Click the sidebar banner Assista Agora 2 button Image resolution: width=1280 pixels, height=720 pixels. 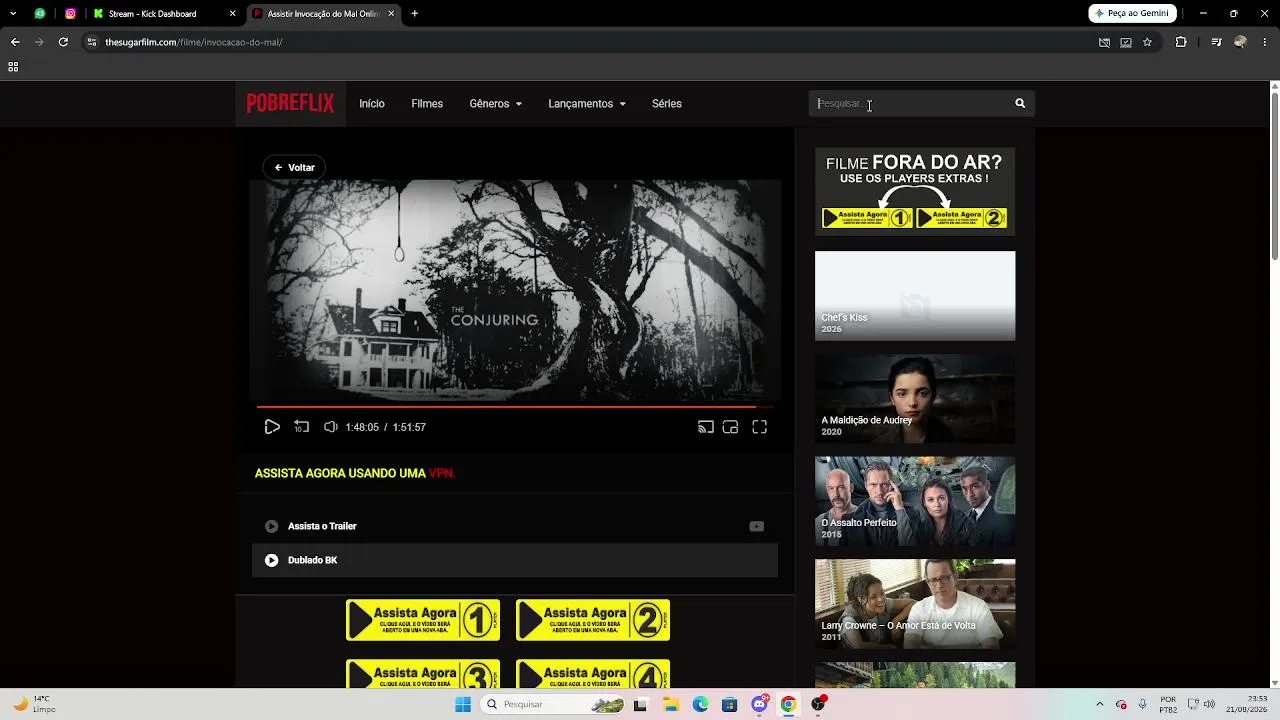tap(961, 218)
